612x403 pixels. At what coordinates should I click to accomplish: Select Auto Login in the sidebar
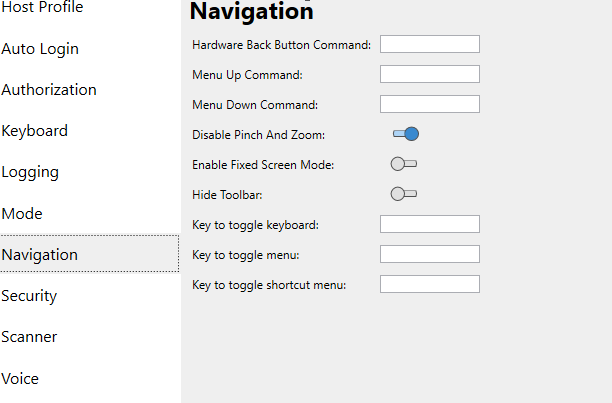[x=40, y=49]
